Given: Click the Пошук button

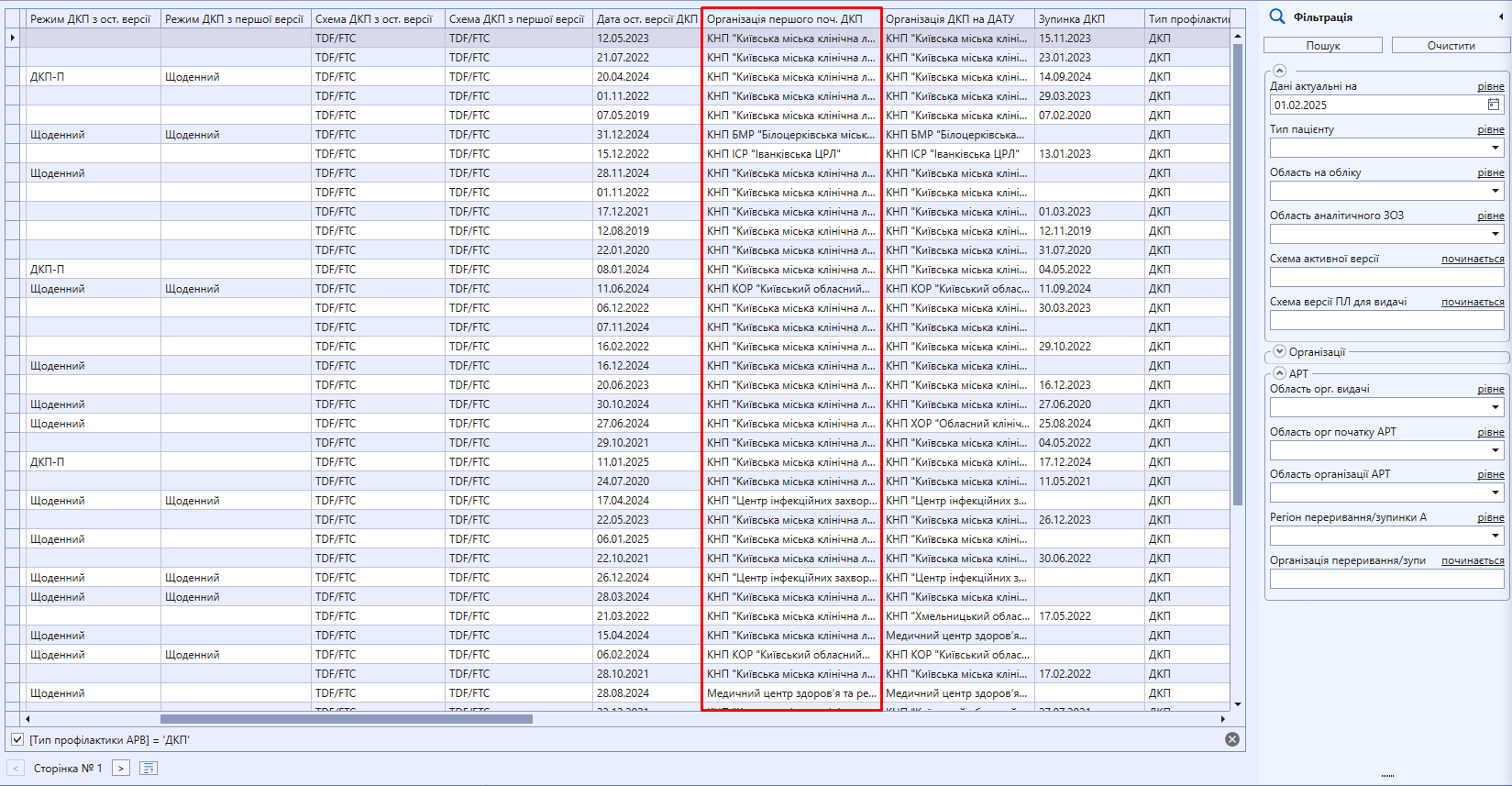Looking at the screenshot, I should [1322, 45].
